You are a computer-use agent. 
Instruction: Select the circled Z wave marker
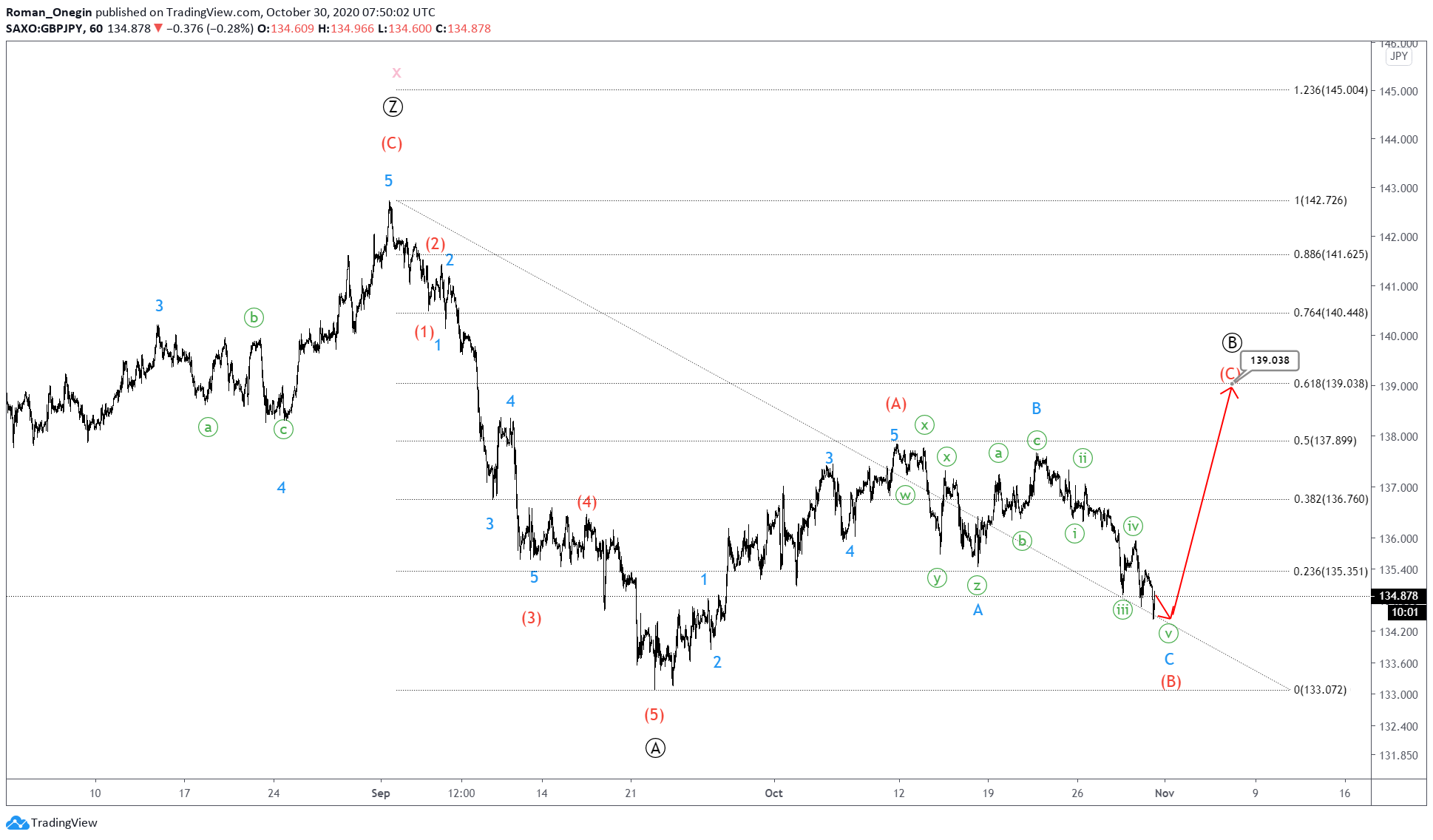coord(393,107)
